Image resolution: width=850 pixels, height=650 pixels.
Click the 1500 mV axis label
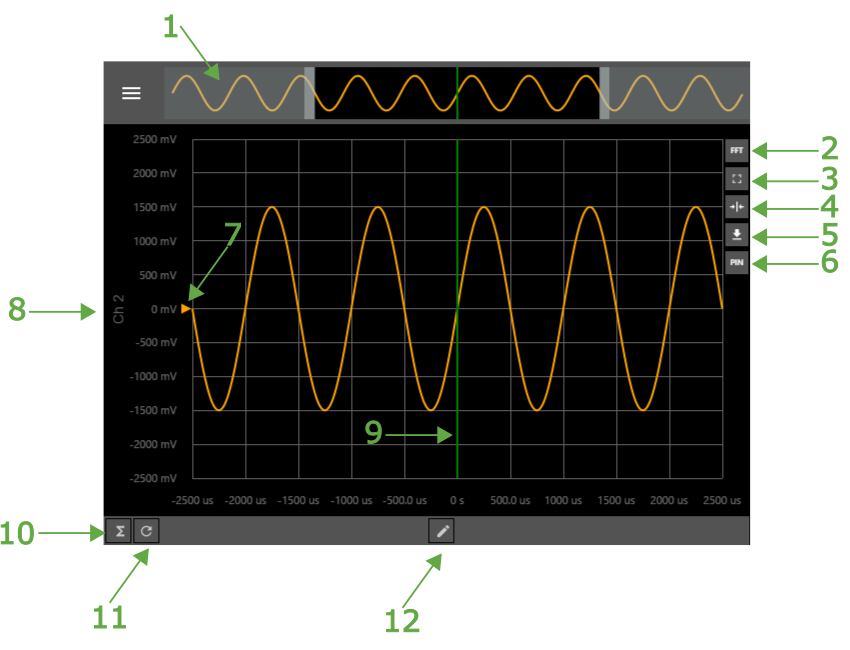tap(155, 207)
